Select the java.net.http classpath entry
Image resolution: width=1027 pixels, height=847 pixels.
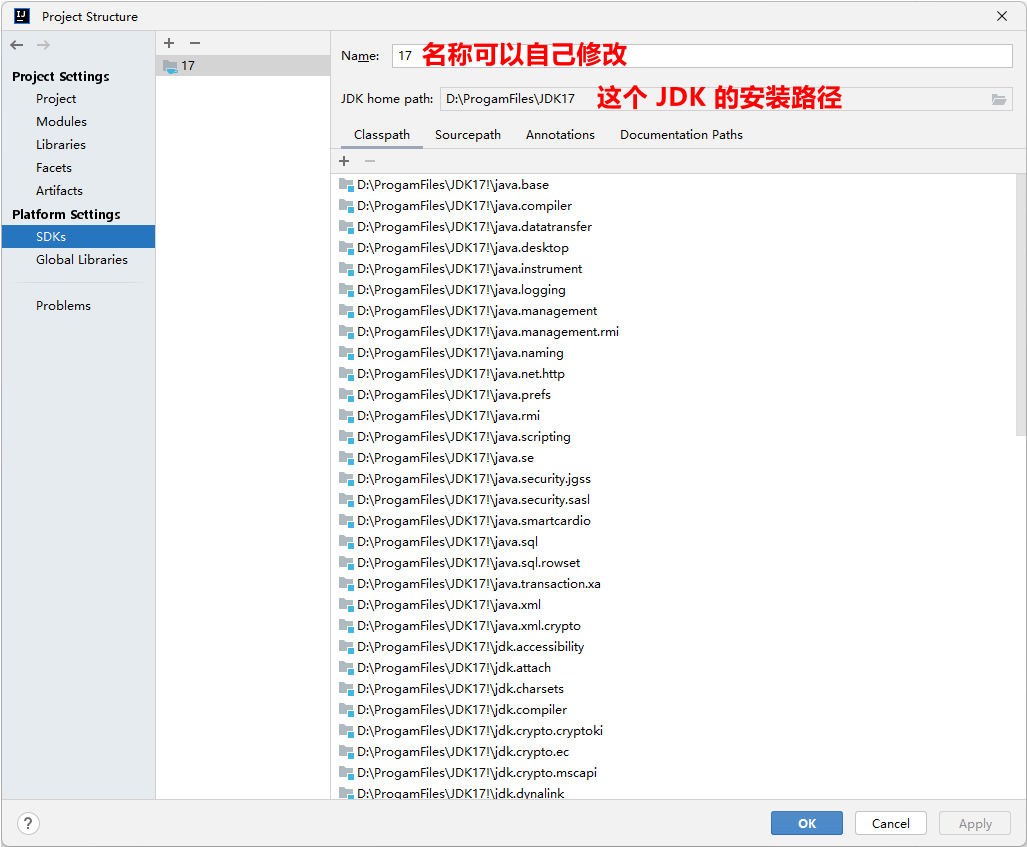[x=452, y=373]
